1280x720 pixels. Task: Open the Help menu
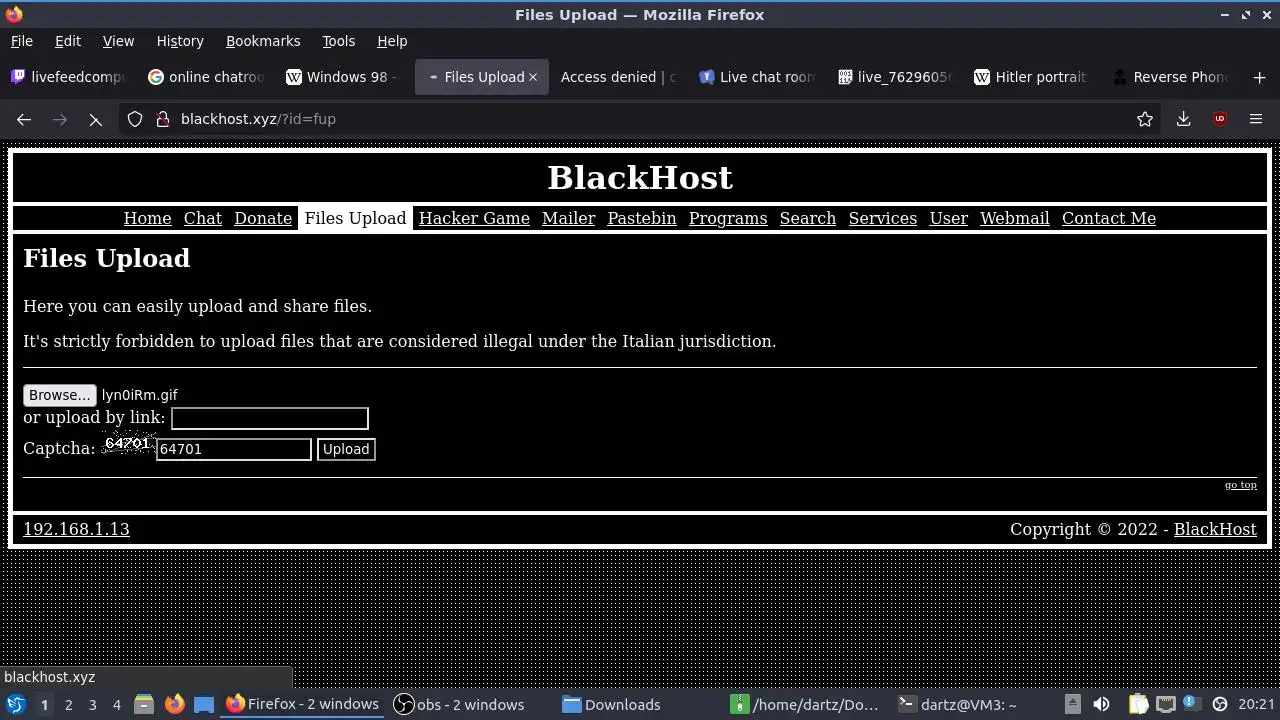392,41
